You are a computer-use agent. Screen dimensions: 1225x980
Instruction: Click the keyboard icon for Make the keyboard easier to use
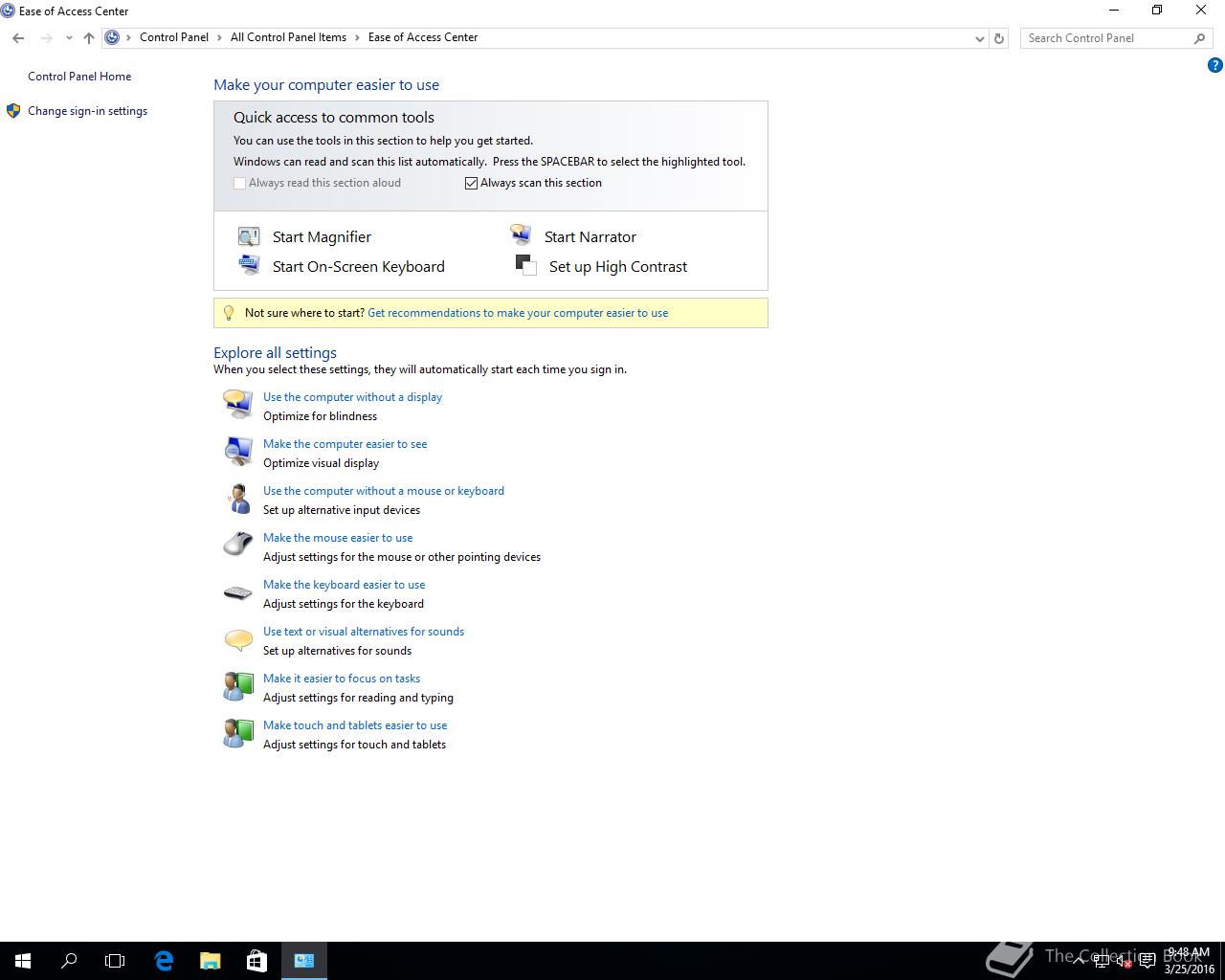237,593
